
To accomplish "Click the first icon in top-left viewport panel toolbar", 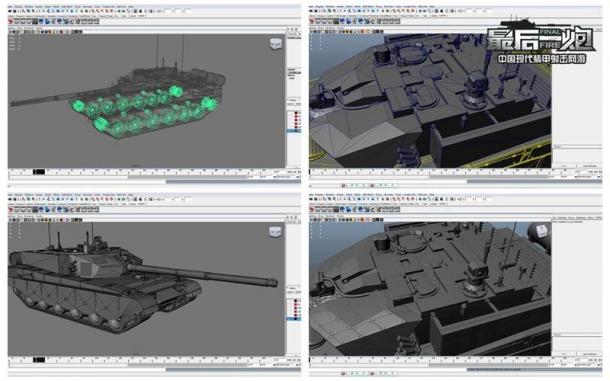I will click(11, 32).
